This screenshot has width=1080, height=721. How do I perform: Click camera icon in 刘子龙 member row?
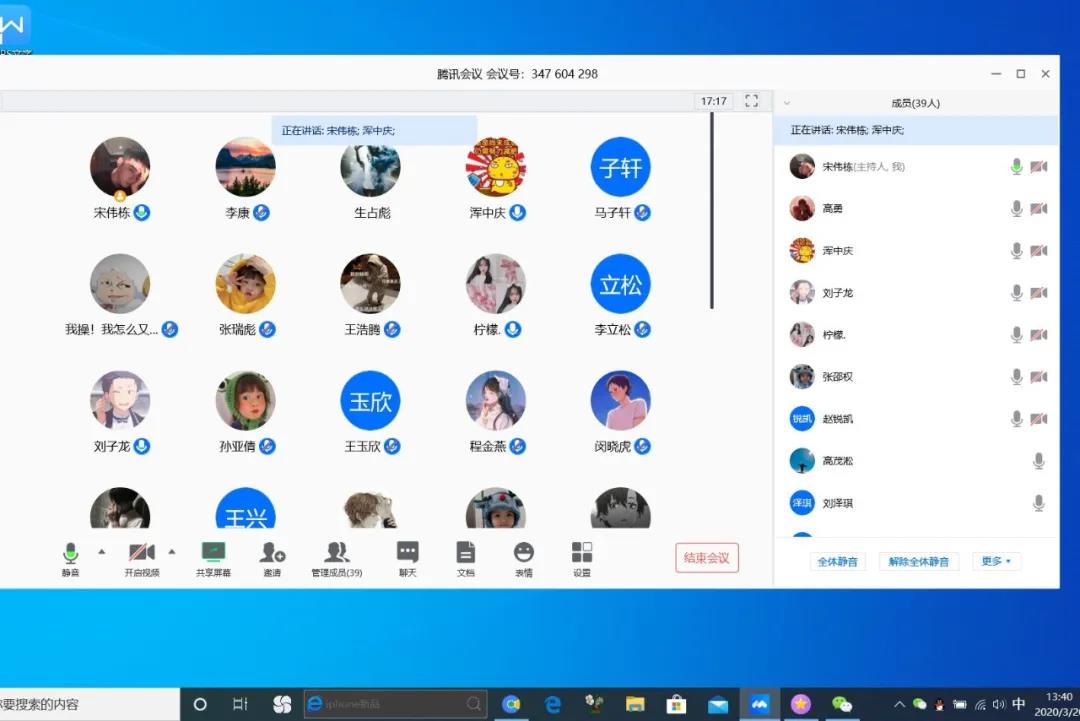click(x=1039, y=293)
